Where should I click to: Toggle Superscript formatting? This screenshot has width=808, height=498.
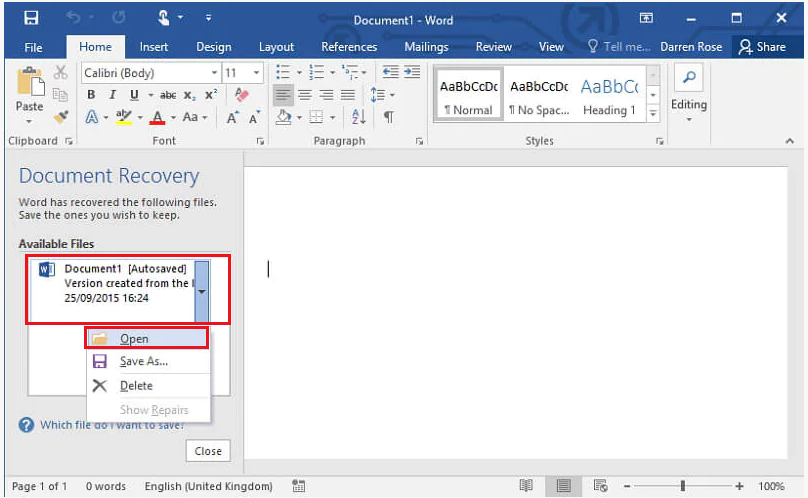tap(211, 95)
